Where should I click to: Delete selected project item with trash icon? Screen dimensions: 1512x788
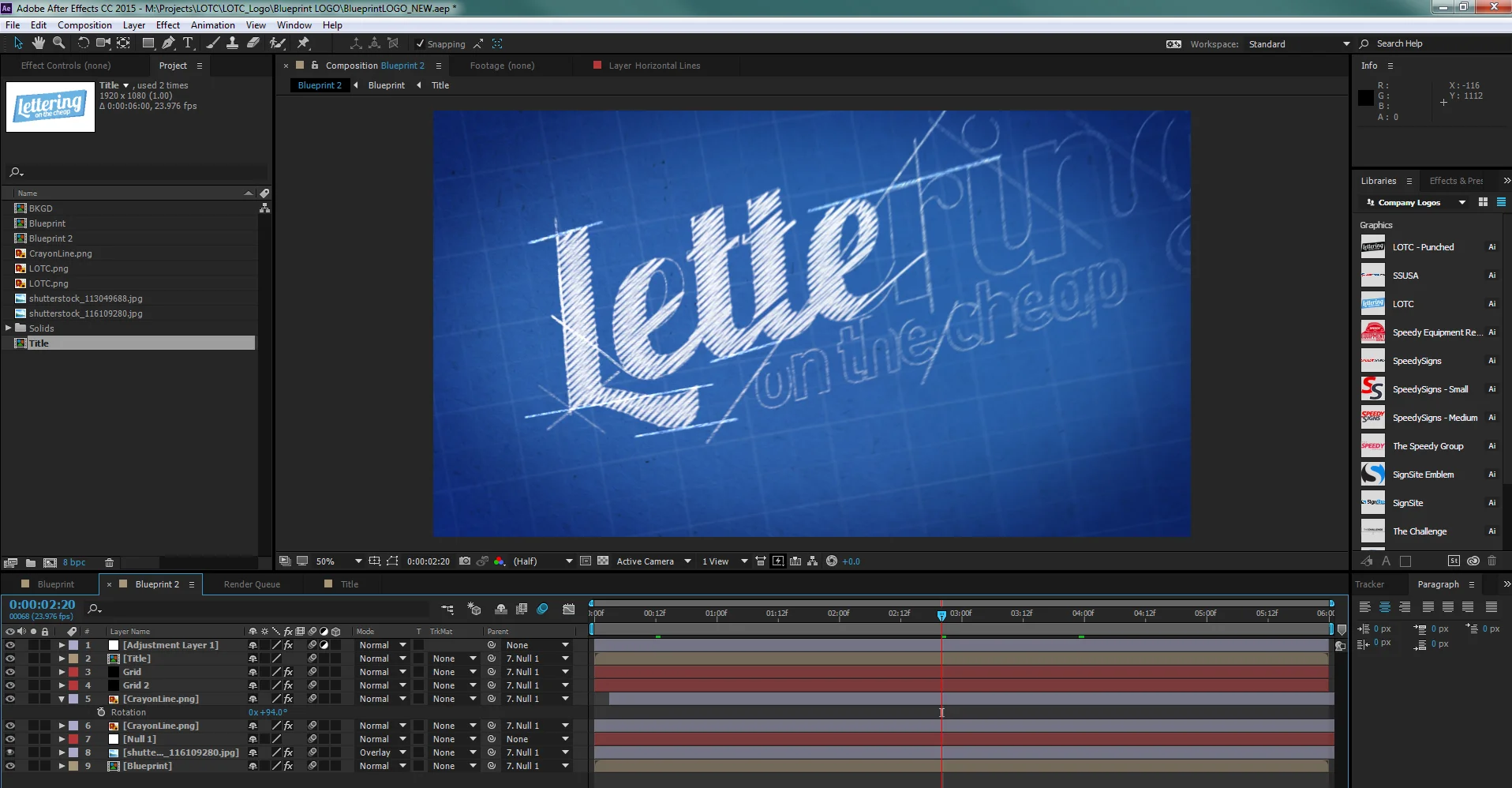point(110,563)
